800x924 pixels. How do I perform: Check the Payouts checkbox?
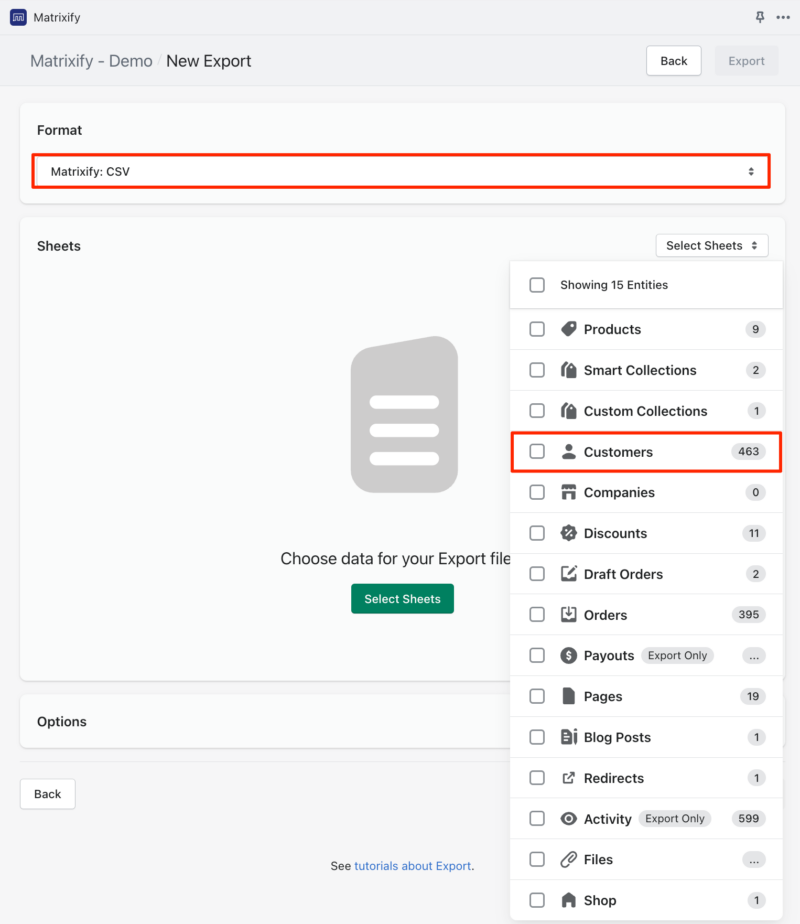[537, 655]
